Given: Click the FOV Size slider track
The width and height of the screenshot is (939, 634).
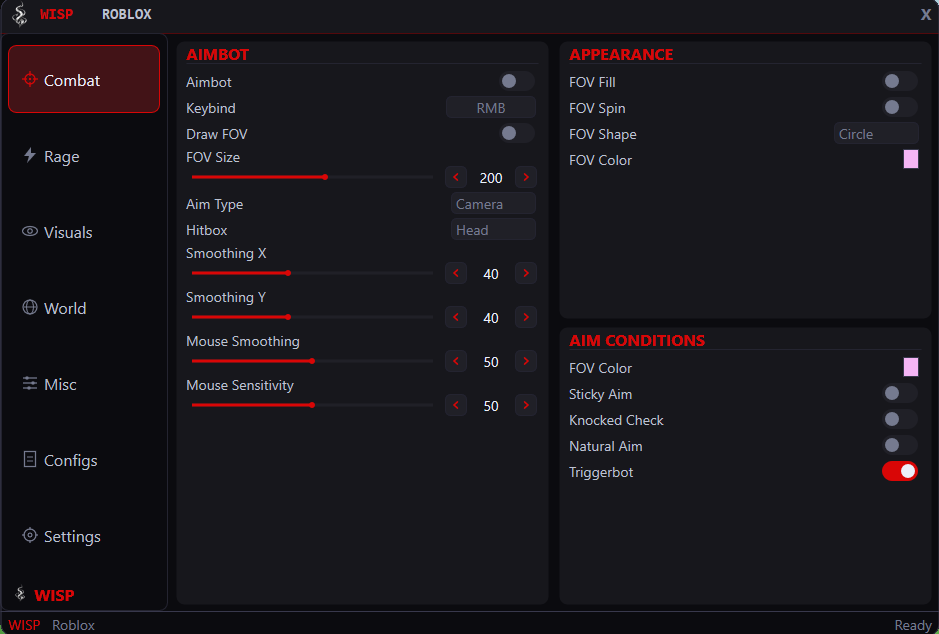Looking at the screenshot, I should pos(312,177).
